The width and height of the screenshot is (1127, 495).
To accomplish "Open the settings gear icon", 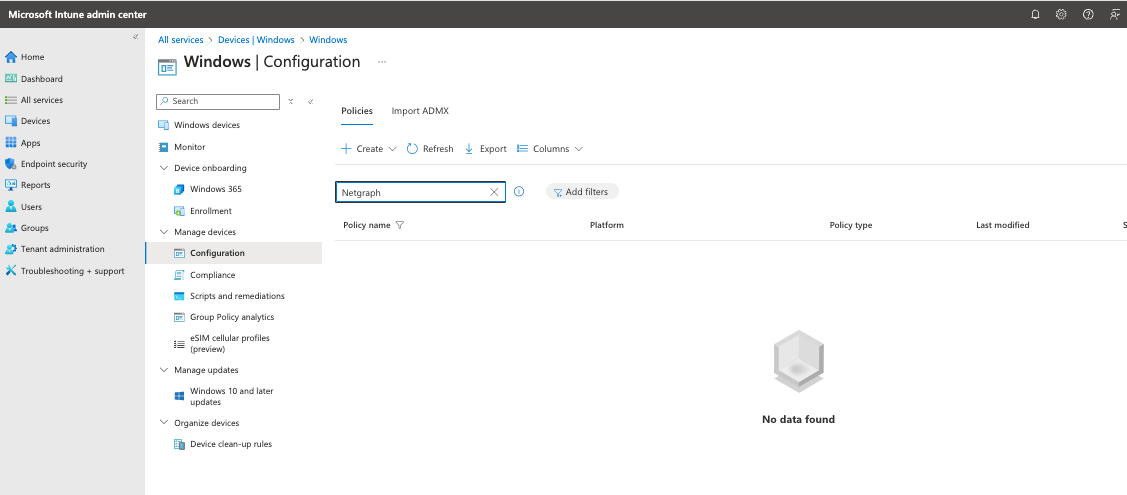I will point(1061,14).
